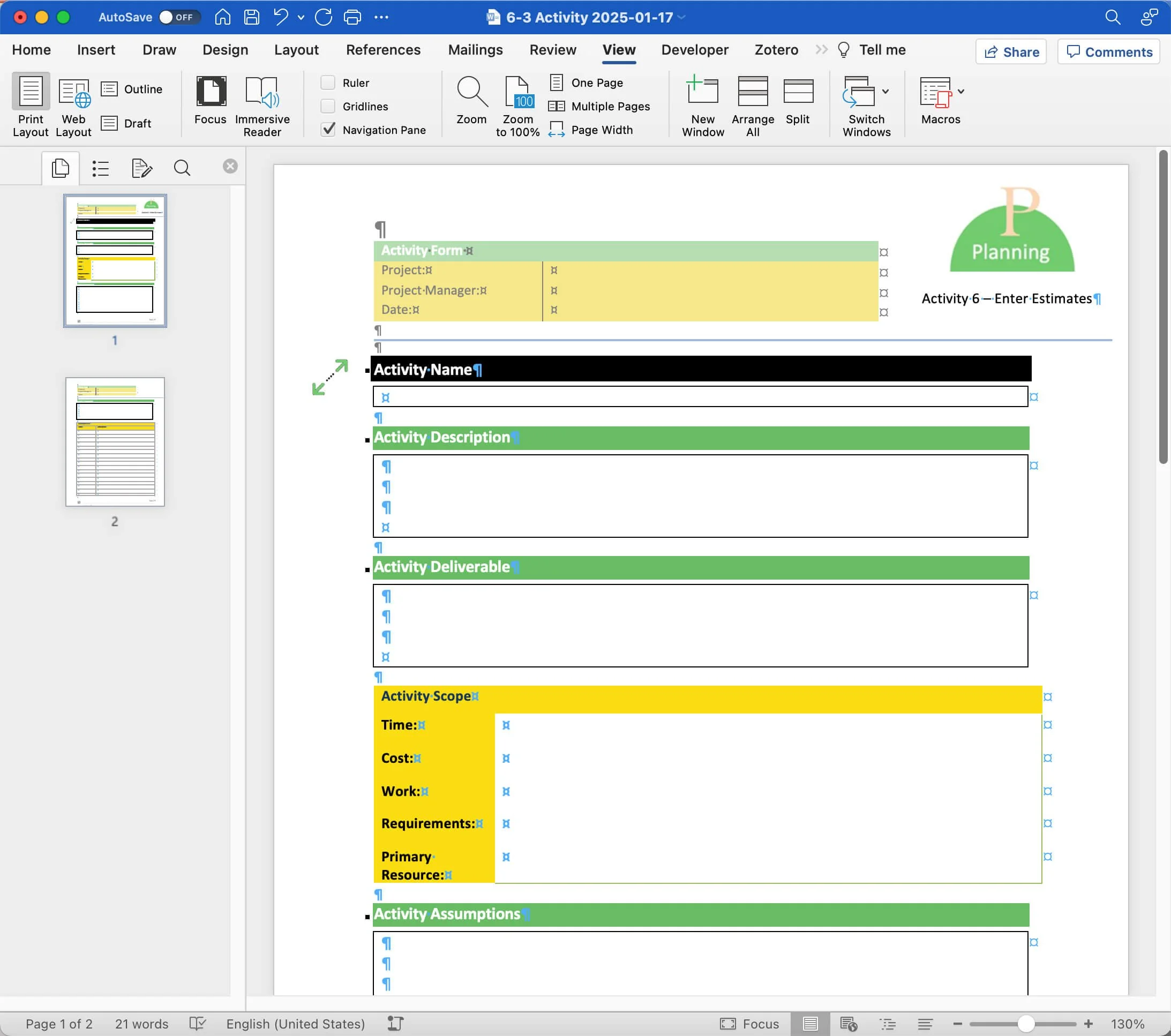Open the Reviewing pane in navigation
The width and height of the screenshot is (1171, 1036).
(x=141, y=168)
